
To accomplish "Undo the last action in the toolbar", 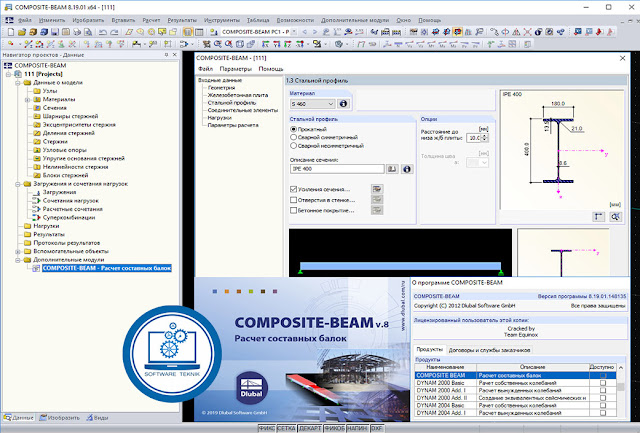I will (103, 31).
